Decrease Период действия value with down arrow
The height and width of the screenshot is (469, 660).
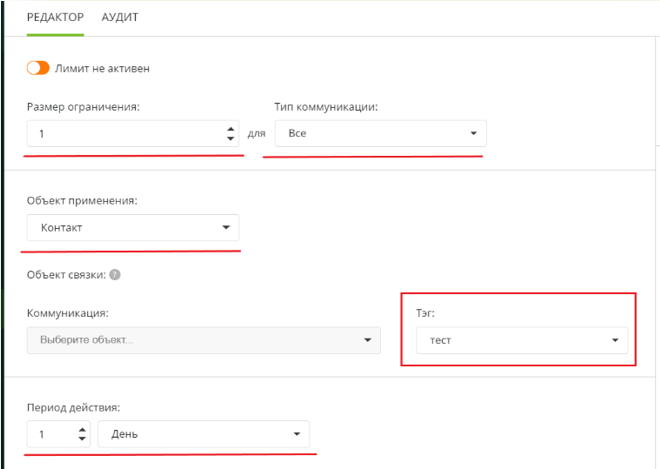pyautogui.click(x=82, y=439)
